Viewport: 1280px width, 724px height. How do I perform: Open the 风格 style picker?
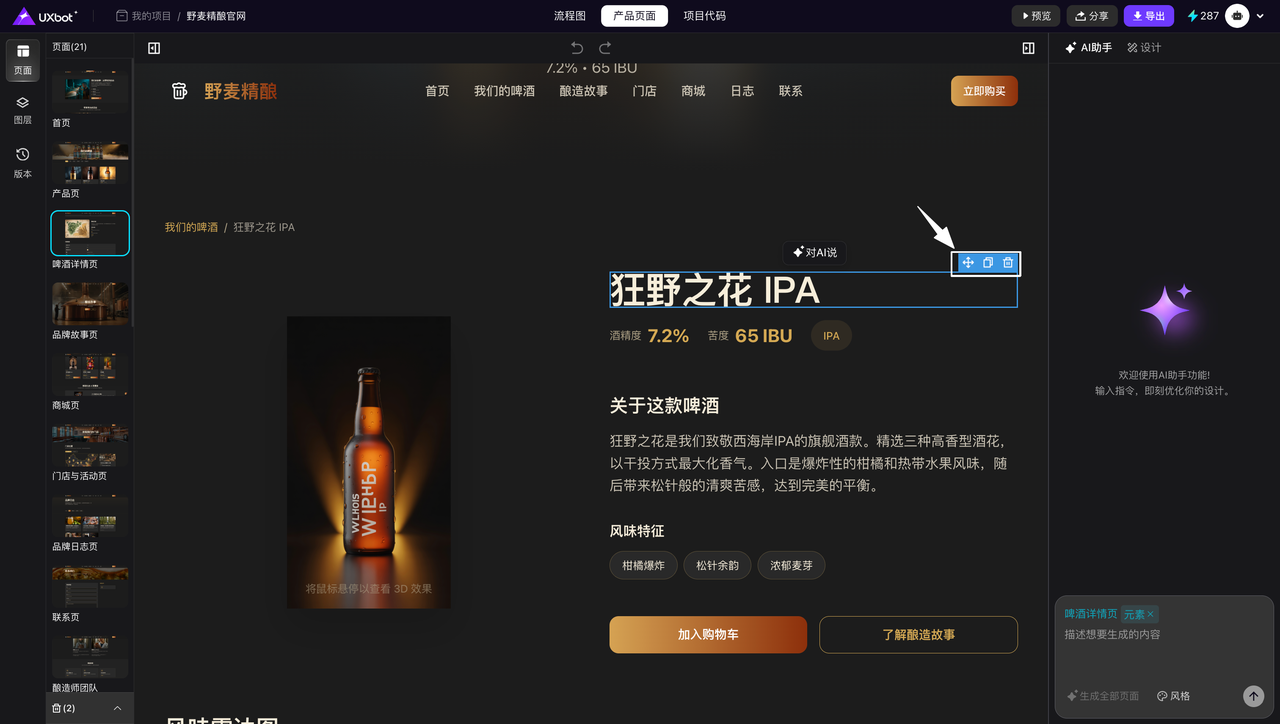(x=1173, y=696)
